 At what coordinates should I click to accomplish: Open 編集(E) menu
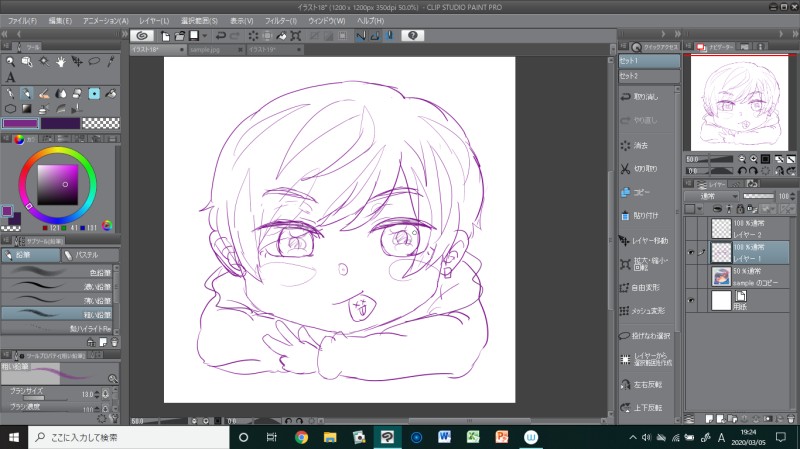point(60,21)
